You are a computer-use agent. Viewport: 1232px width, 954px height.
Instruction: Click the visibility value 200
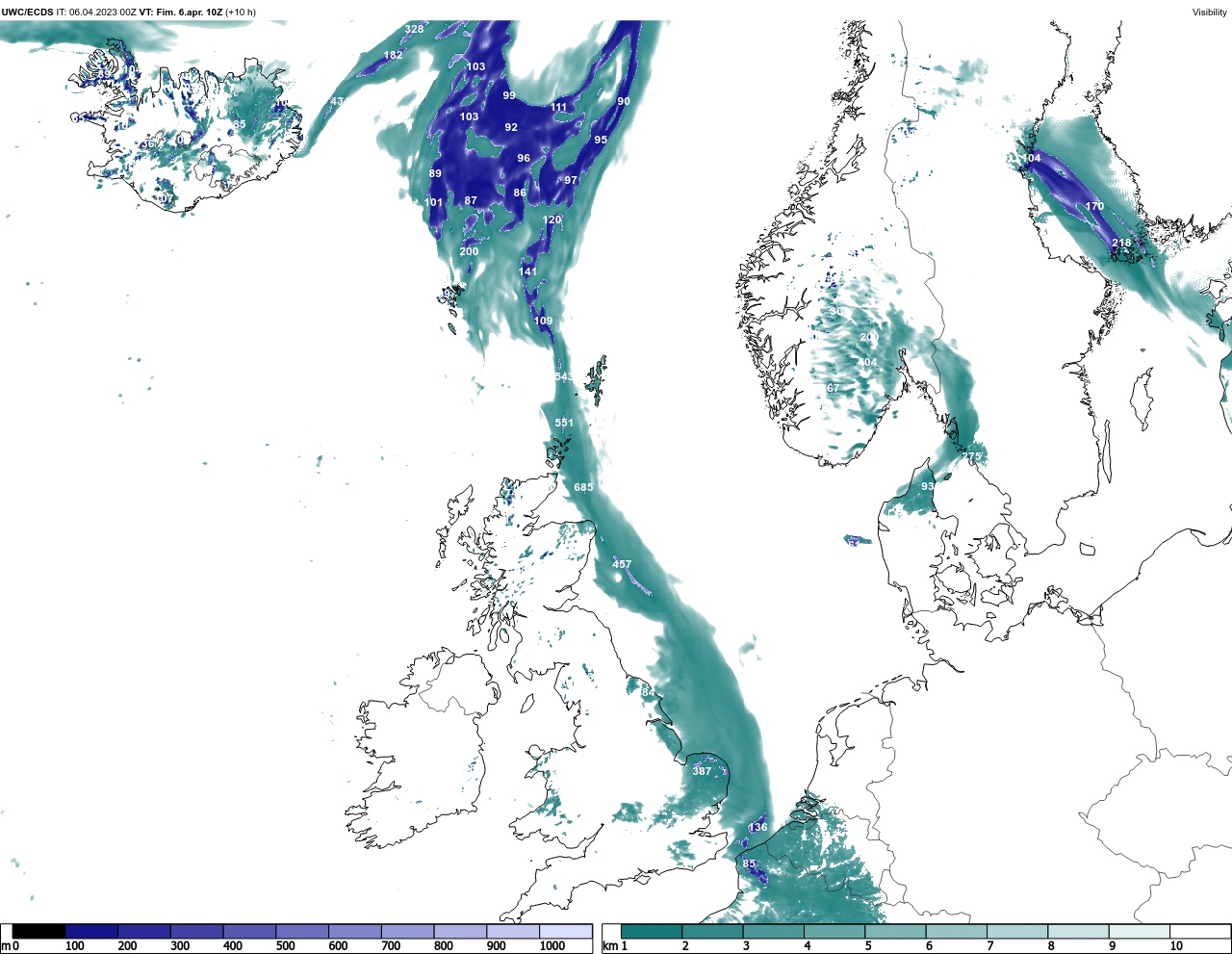coord(469,251)
